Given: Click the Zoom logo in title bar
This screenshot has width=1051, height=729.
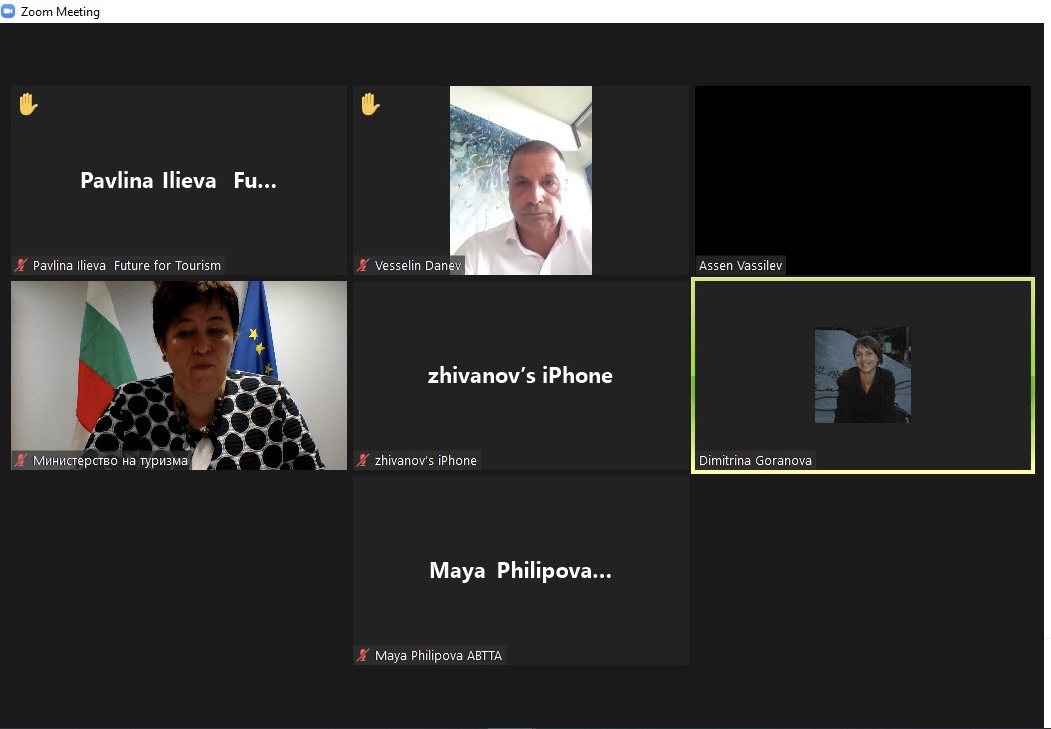Looking at the screenshot, I should 9,11.
